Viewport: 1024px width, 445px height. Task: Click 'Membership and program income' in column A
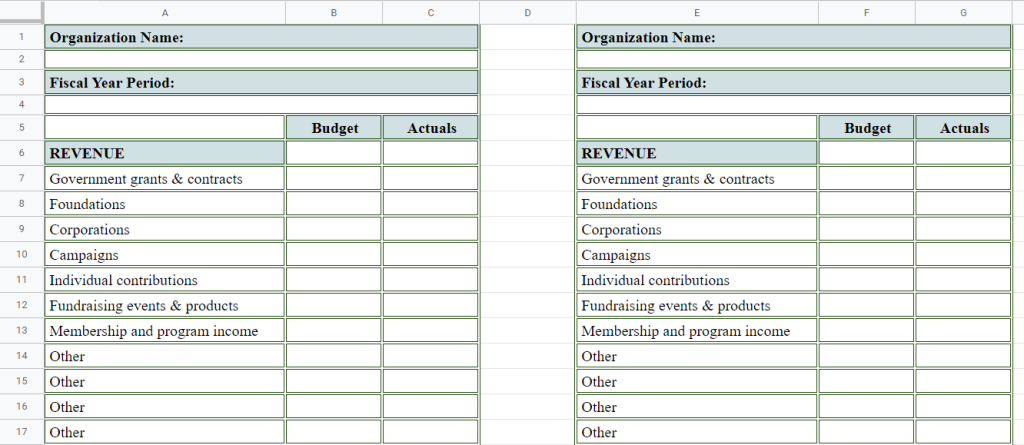[165, 331]
